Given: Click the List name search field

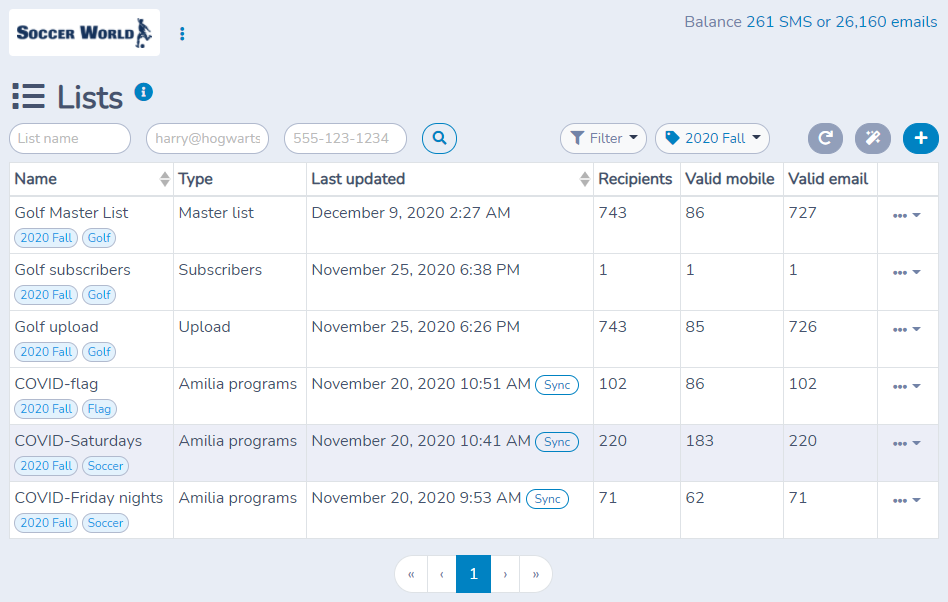Looking at the screenshot, I should tap(70, 138).
